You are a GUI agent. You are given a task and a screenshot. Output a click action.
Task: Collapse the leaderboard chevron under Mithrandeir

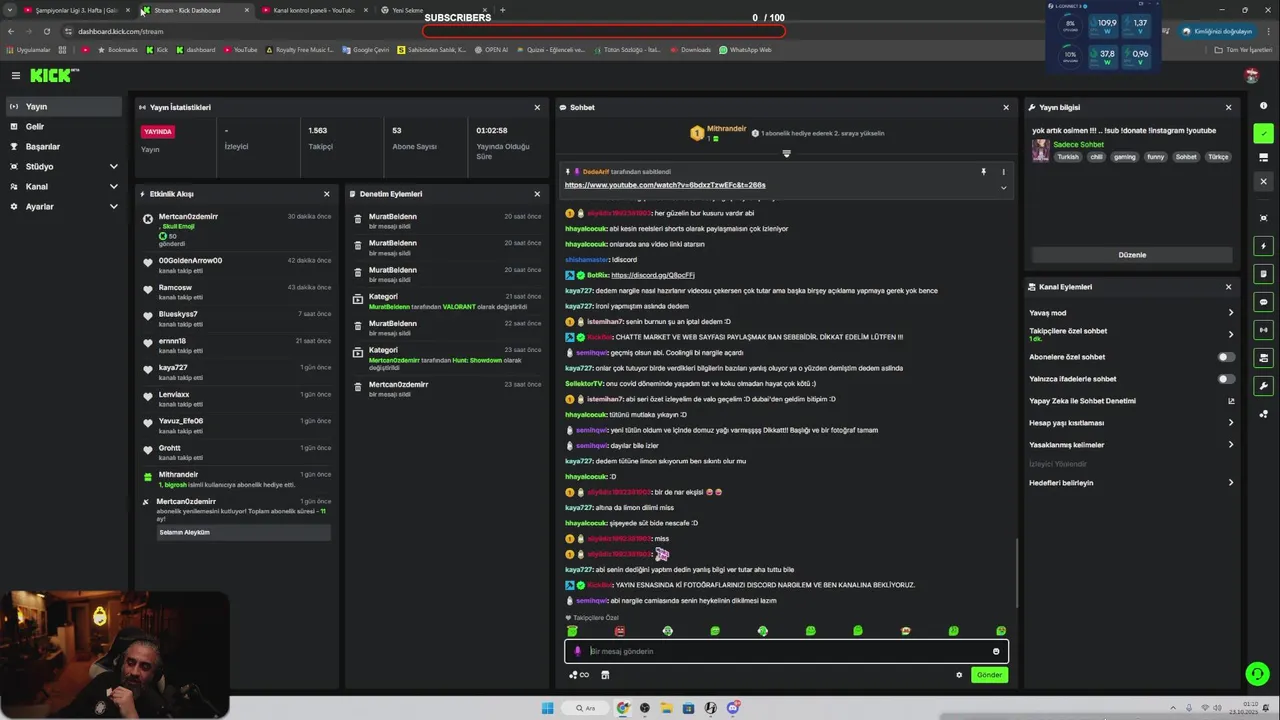coord(786,154)
